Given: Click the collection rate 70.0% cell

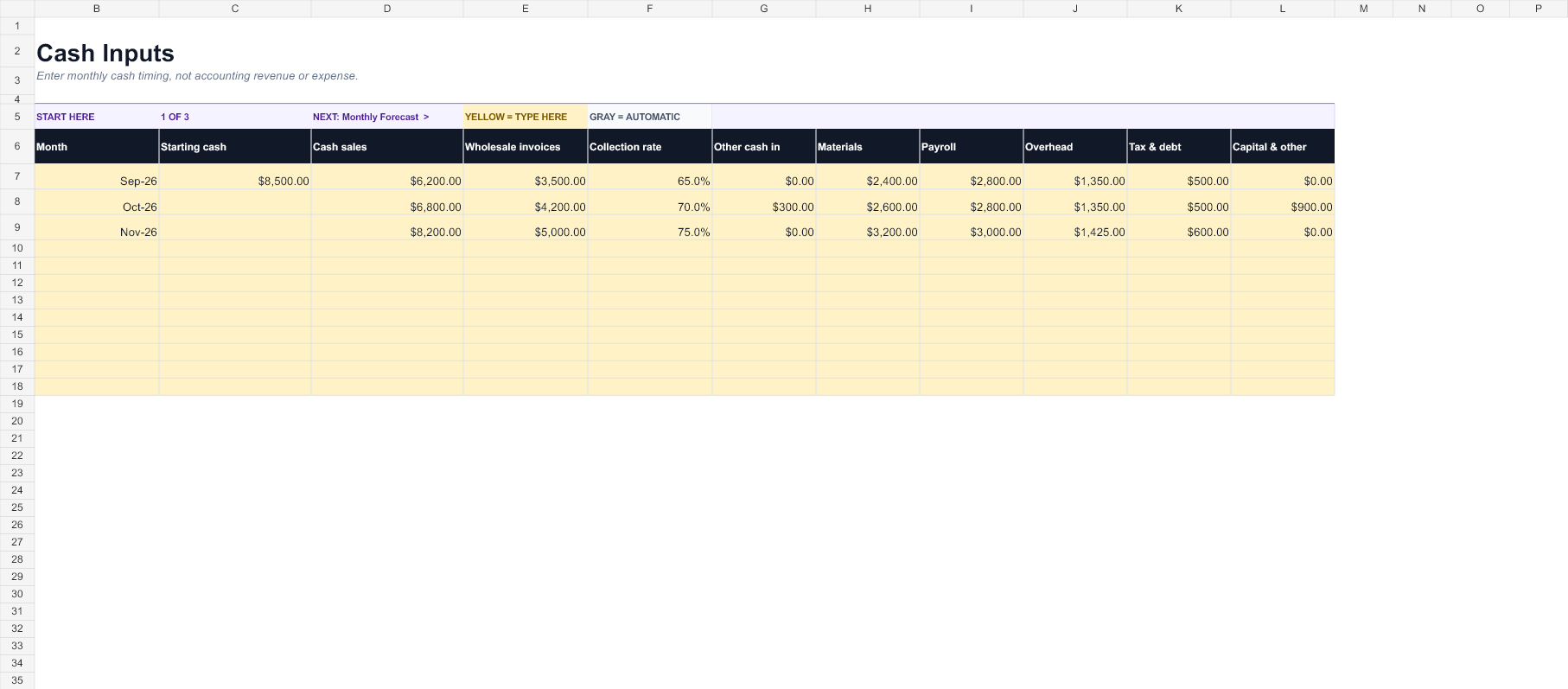Looking at the screenshot, I should (x=650, y=202).
